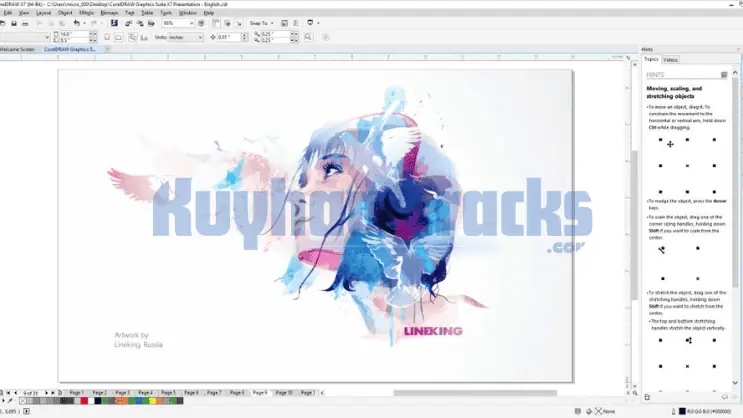Viewport: 743px width, 418px height.
Task: Go to Page 5 tab
Action: click(x=168, y=393)
